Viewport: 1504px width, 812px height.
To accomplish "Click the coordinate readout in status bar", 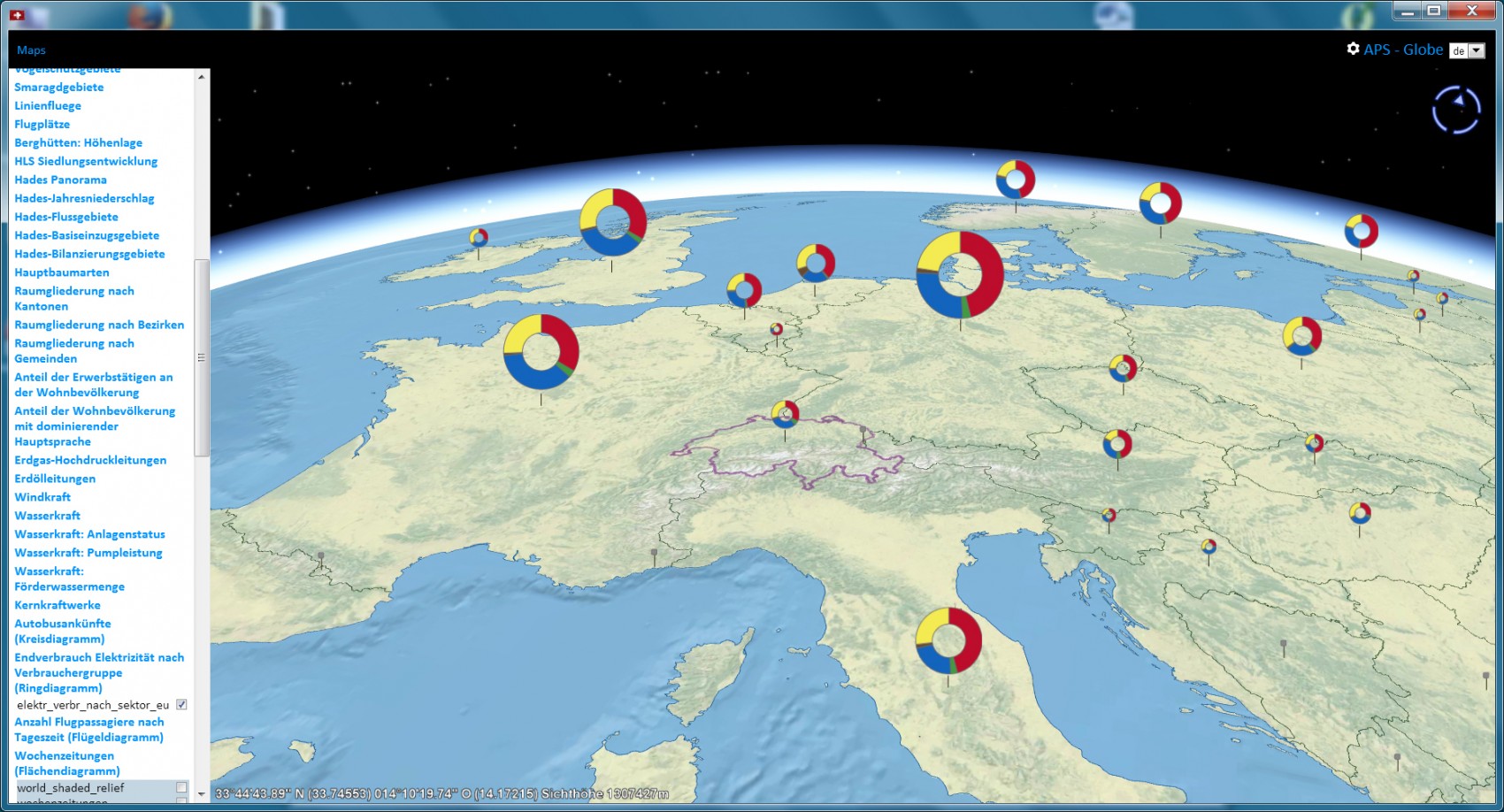I will (x=441, y=793).
